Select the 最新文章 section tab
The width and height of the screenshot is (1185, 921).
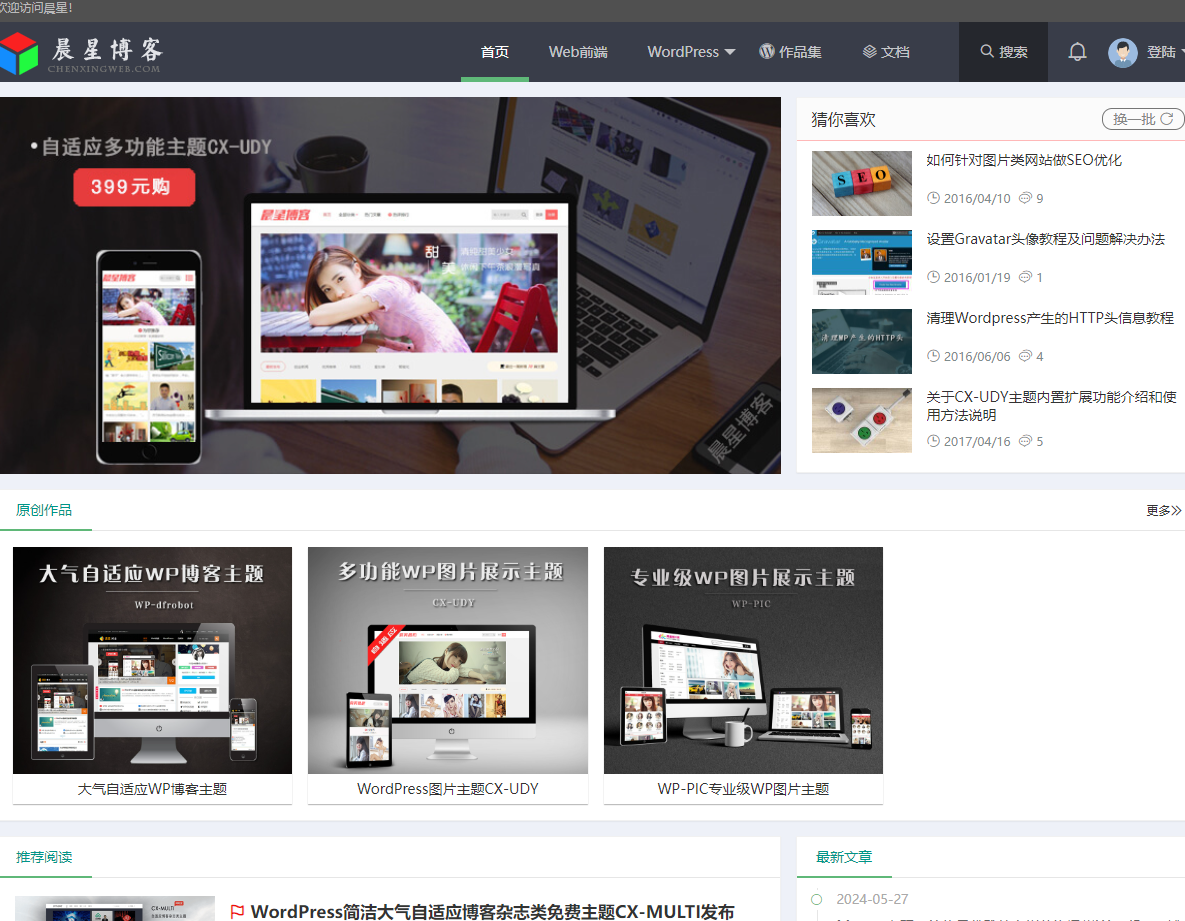pos(843,857)
